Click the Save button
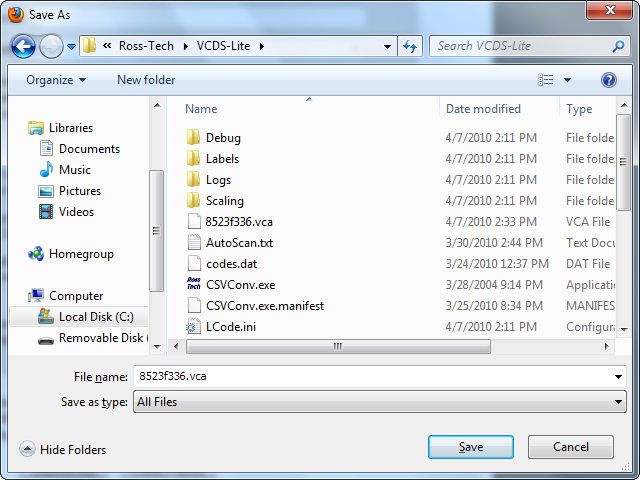 coord(471,447)
